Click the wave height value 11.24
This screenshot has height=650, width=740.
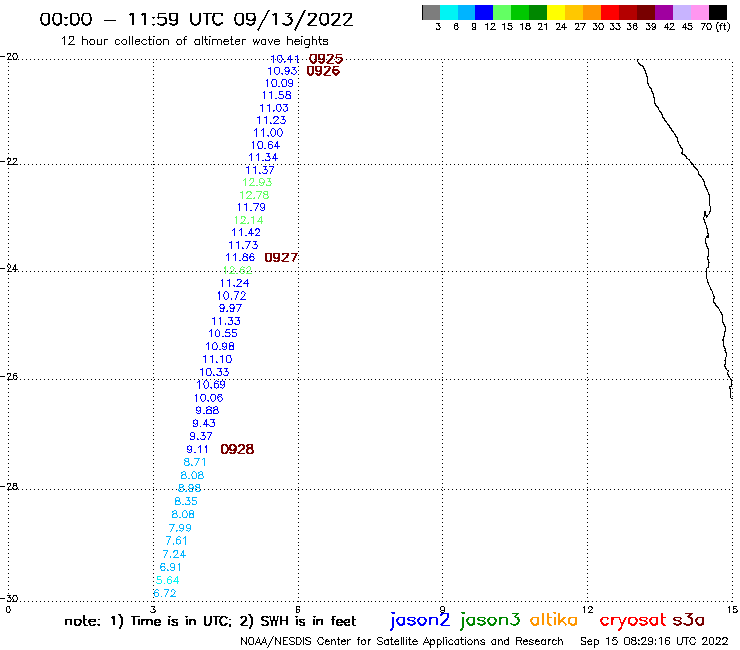235,283
